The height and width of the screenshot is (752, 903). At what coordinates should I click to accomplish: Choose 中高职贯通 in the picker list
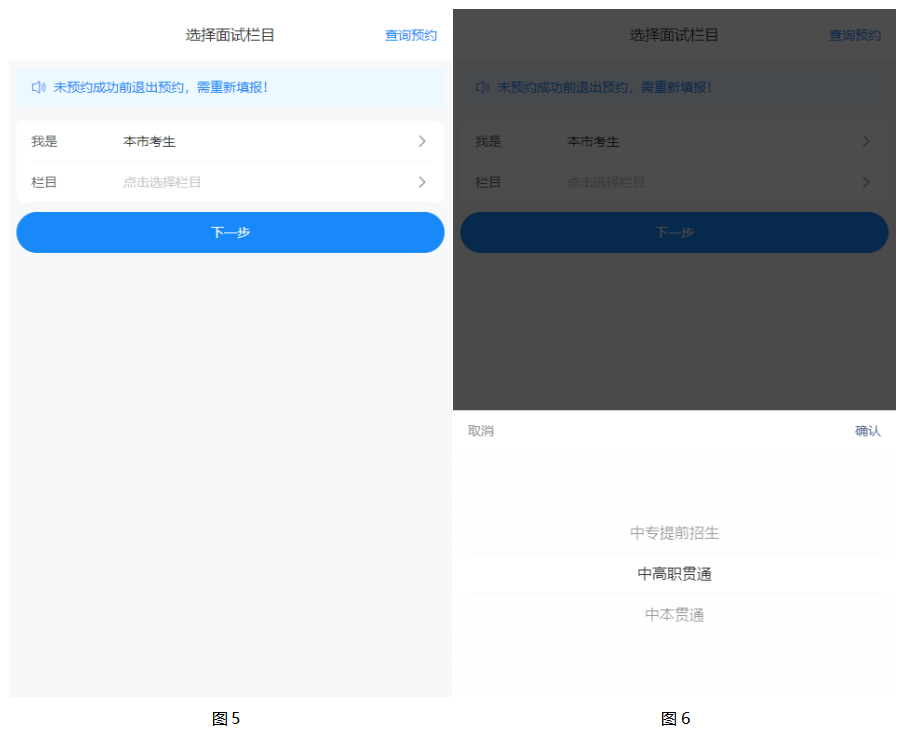674,574
